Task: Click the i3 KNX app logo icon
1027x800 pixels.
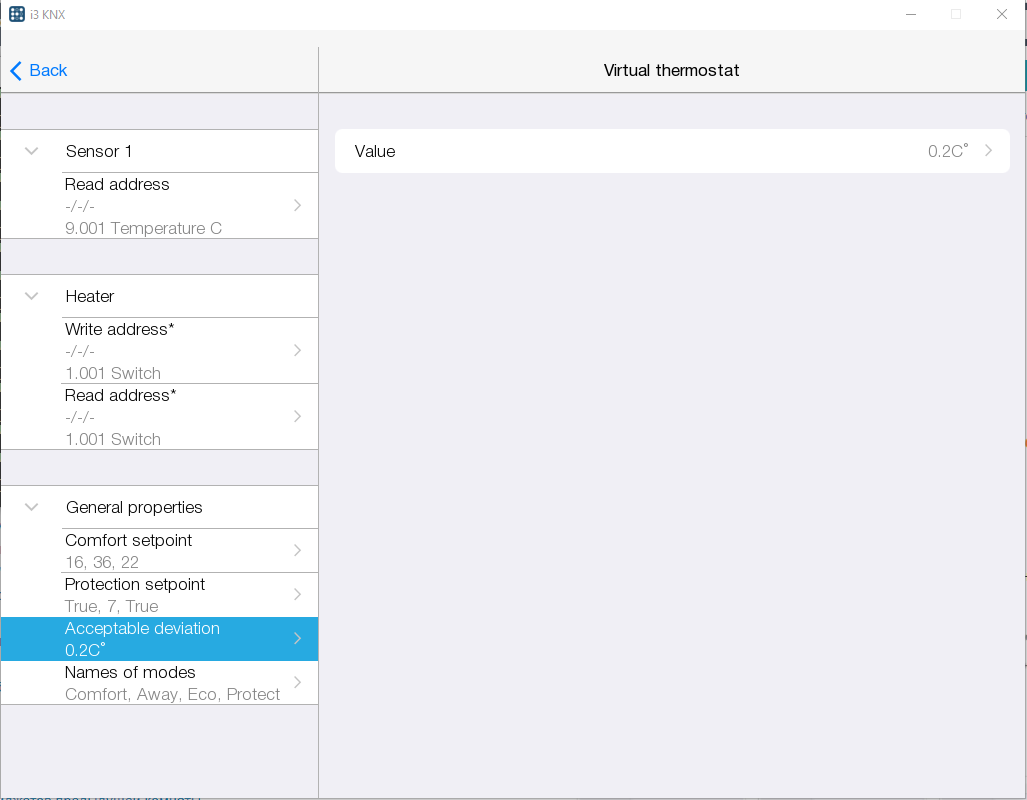Action: point(17,14)
